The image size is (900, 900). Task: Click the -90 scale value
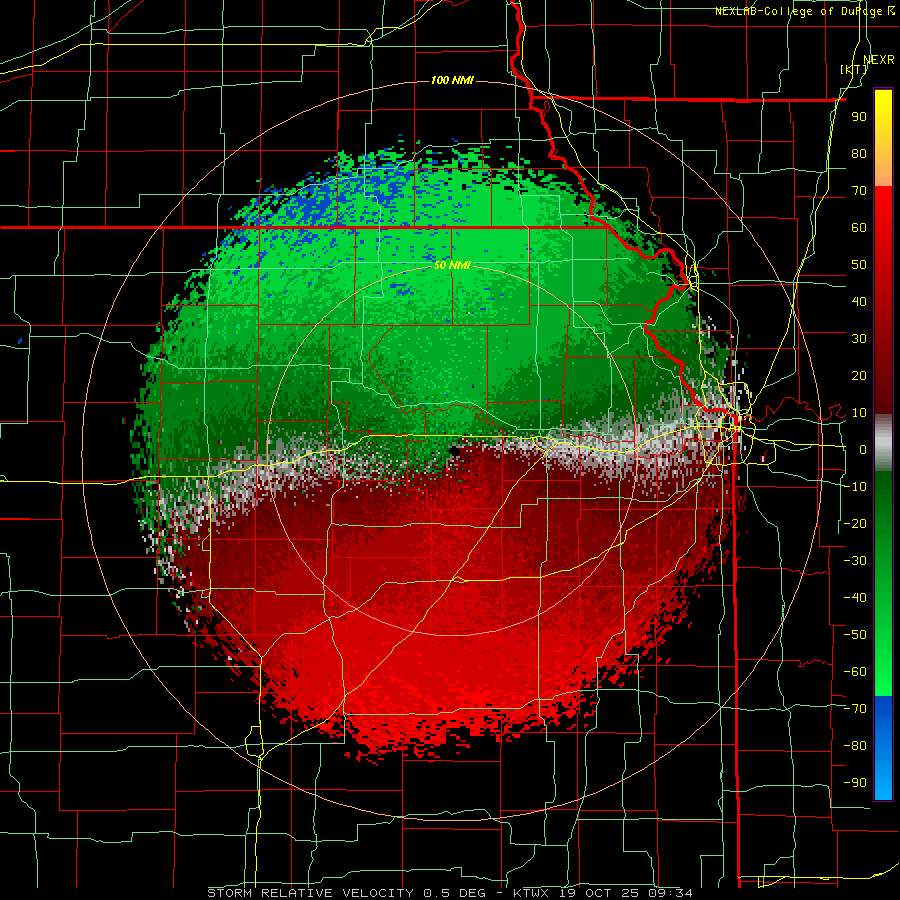pyautogui.click(x=855, y=783)
